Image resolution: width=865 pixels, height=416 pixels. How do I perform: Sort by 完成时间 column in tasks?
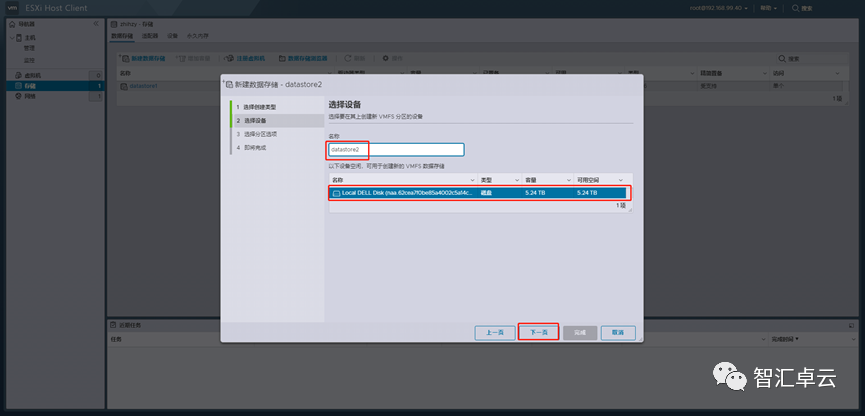[785, 339]
